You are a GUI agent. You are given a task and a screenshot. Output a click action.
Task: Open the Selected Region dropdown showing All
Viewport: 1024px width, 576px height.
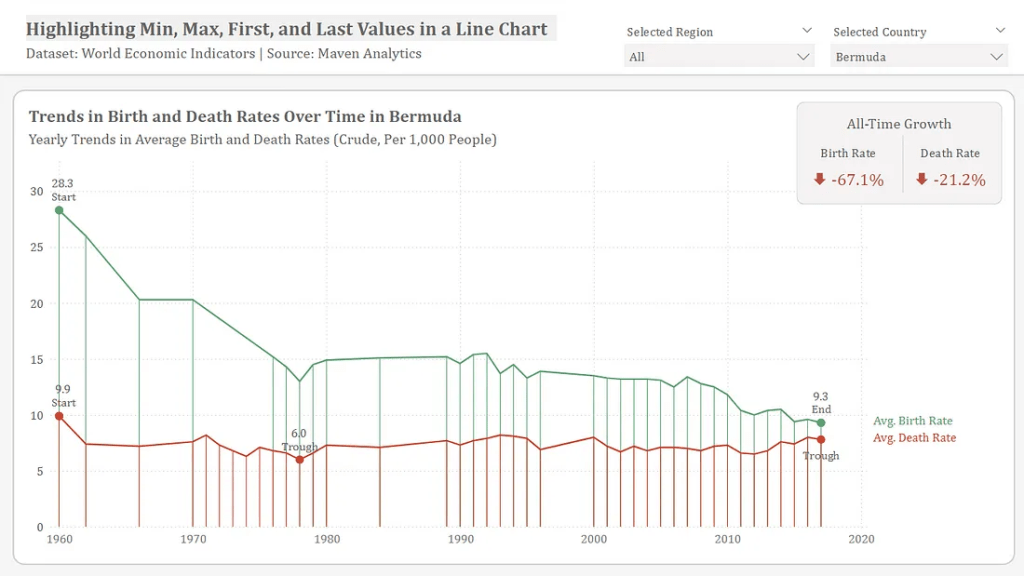(x=719, y=57)
